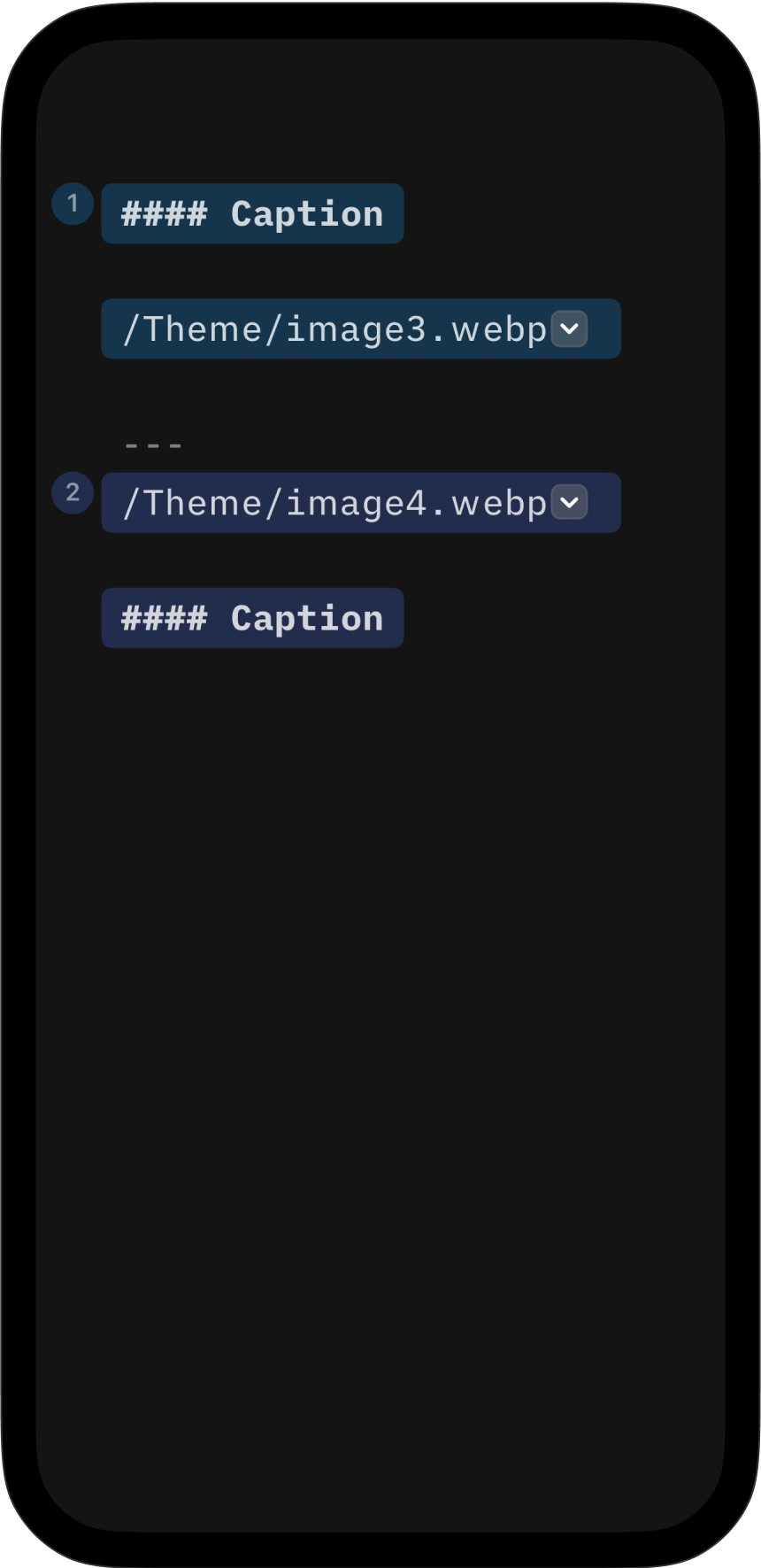Click the slide number 2 badge
The width and height of the screenshot is (761, 1568).
(x=73, y=493)
